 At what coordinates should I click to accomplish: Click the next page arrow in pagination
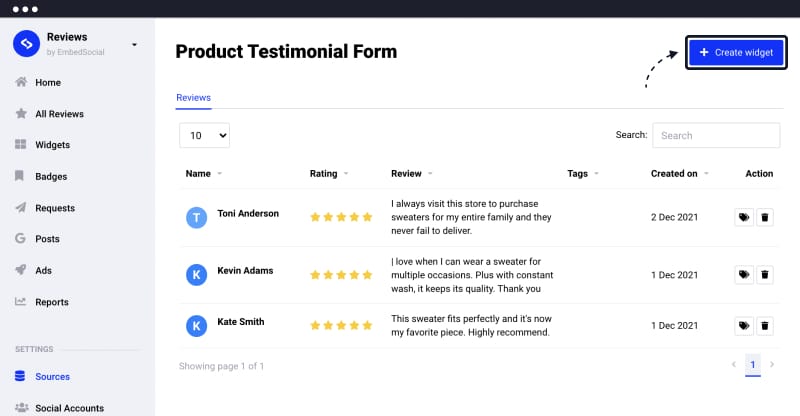coord(772,364)
